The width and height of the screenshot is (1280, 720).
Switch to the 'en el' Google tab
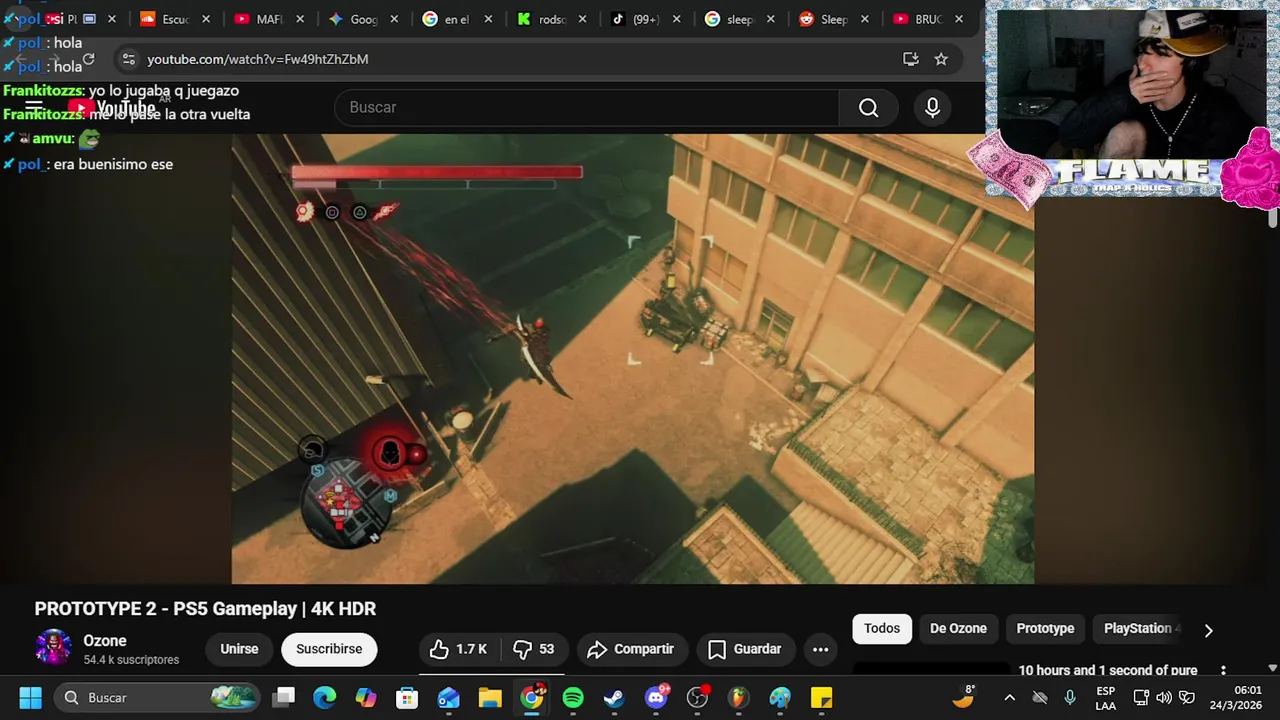pos(457,19)
